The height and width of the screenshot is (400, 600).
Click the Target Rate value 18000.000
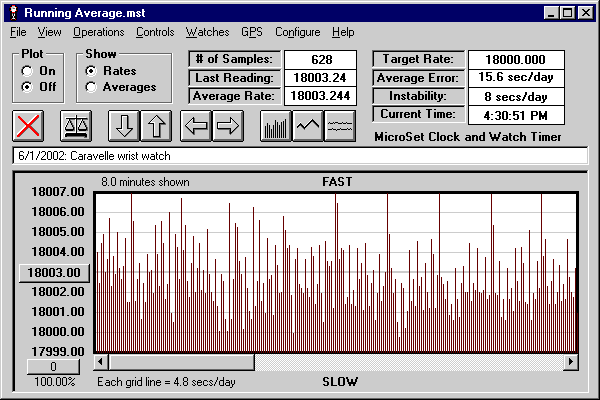click(x=516, y=59)
